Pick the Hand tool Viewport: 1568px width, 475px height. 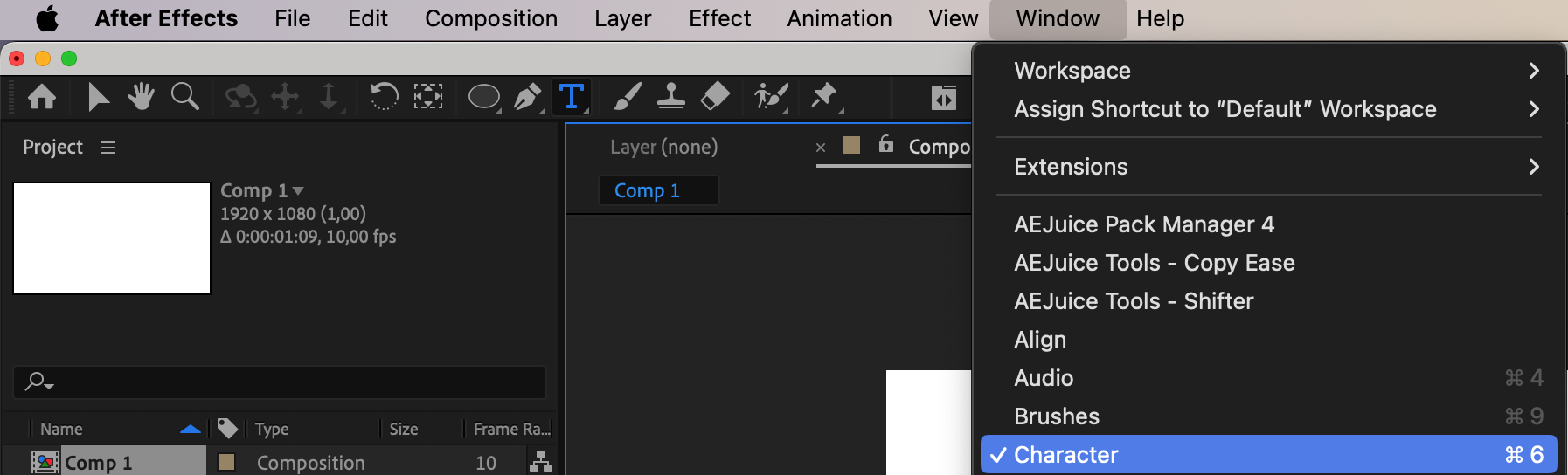[x=141, y=96]
